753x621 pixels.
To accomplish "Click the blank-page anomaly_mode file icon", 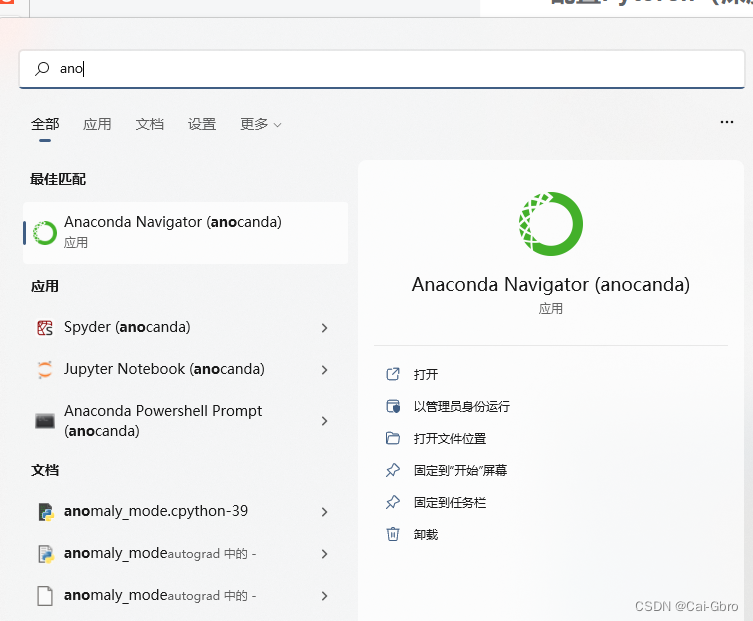I will click(45, 596).
